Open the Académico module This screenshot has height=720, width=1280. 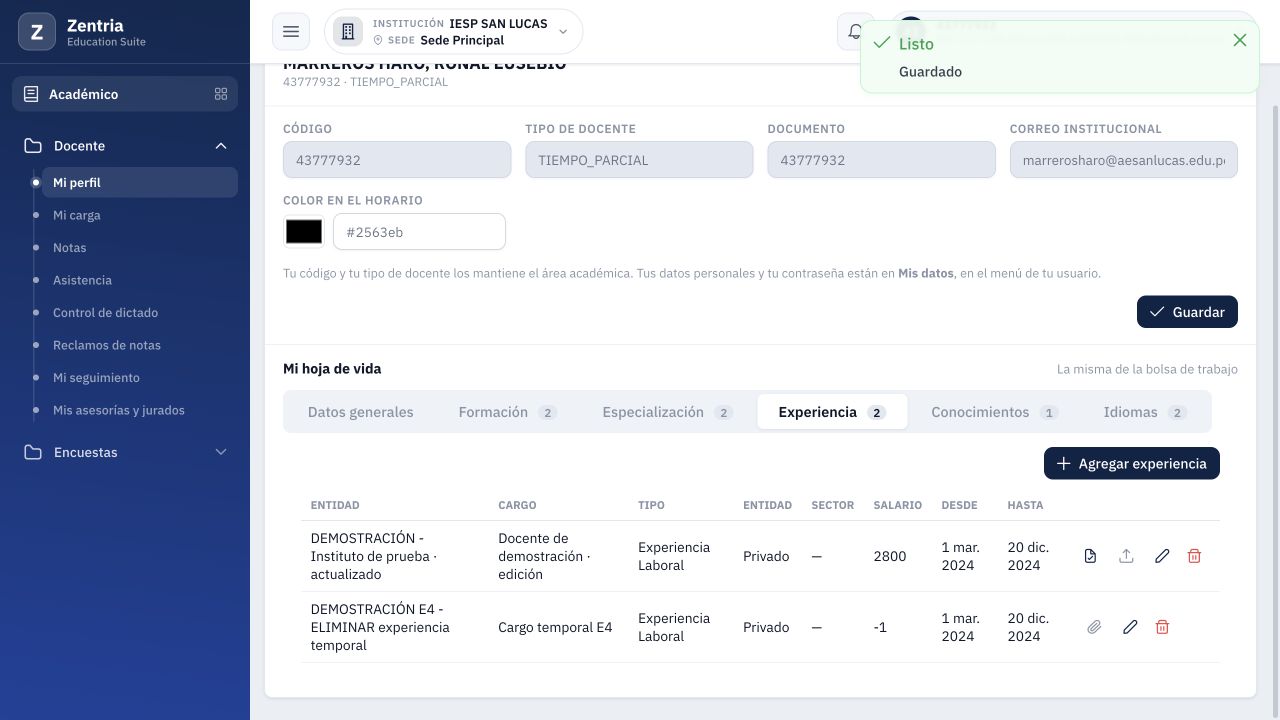click(x=125, y=94)
